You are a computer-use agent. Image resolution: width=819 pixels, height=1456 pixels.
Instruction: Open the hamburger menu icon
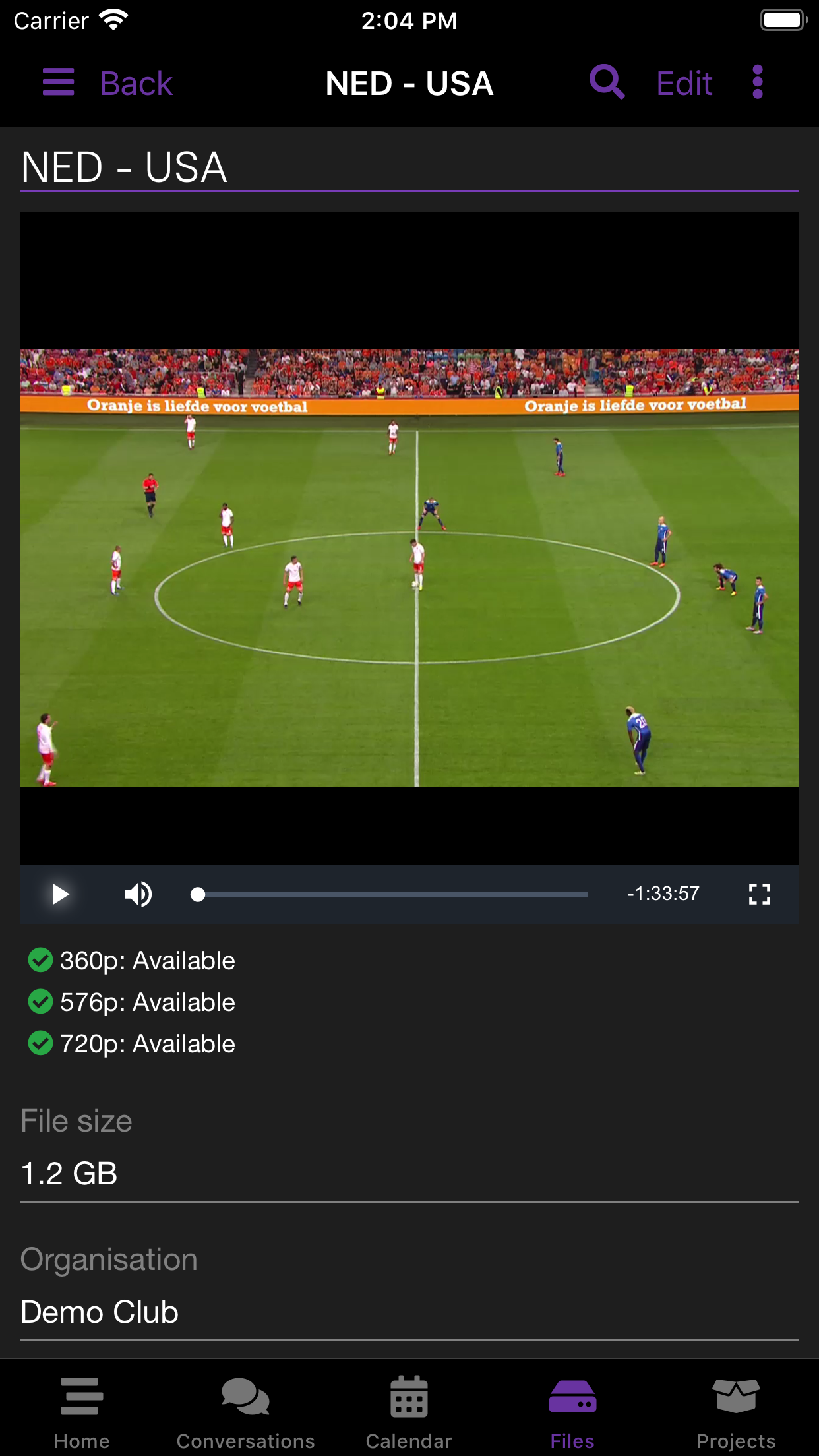[x=58, y=82]
